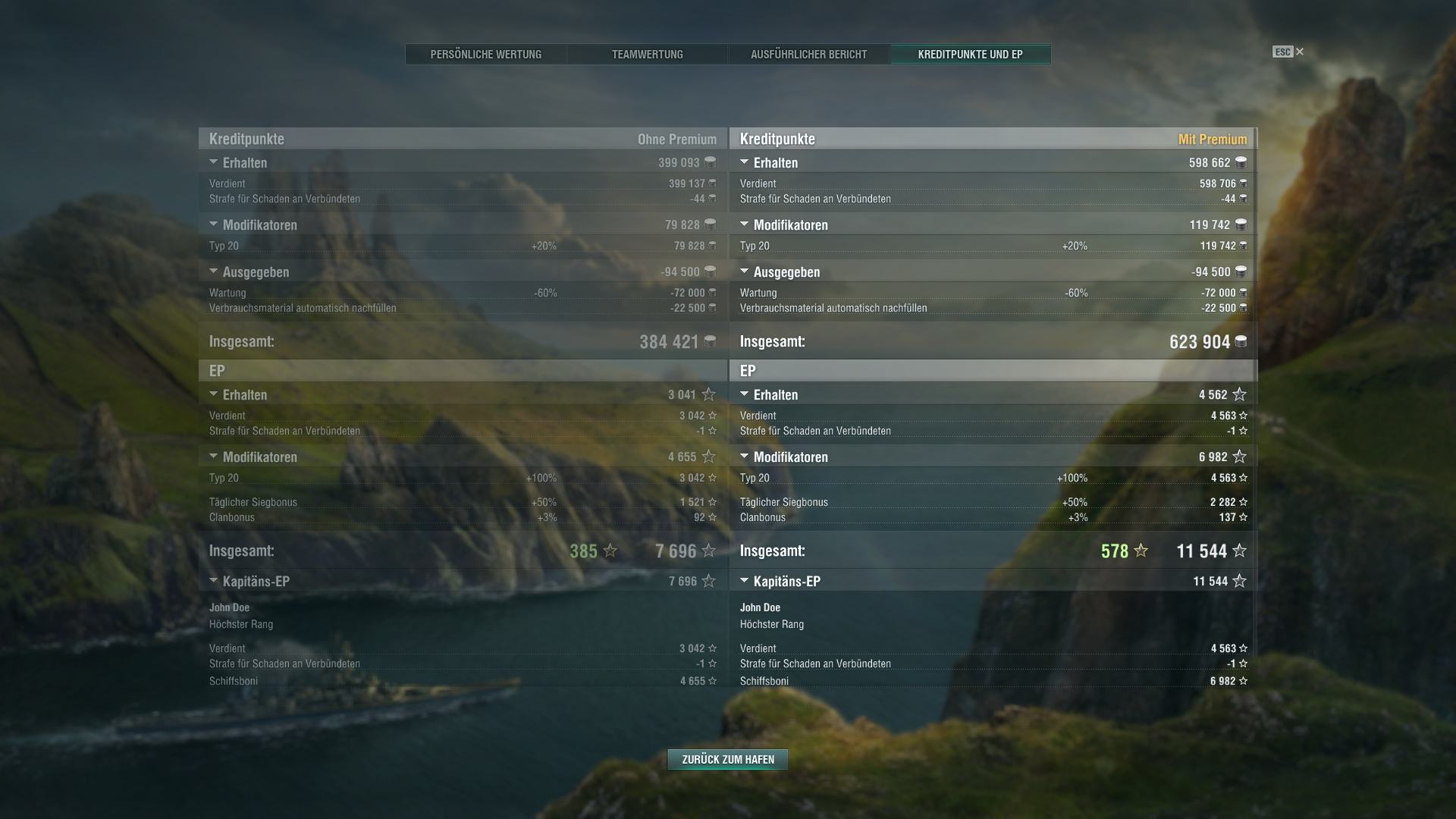Click star icon beside 7 696 total EP
The height and width of the screenshot is (819, 1456).
708,551
